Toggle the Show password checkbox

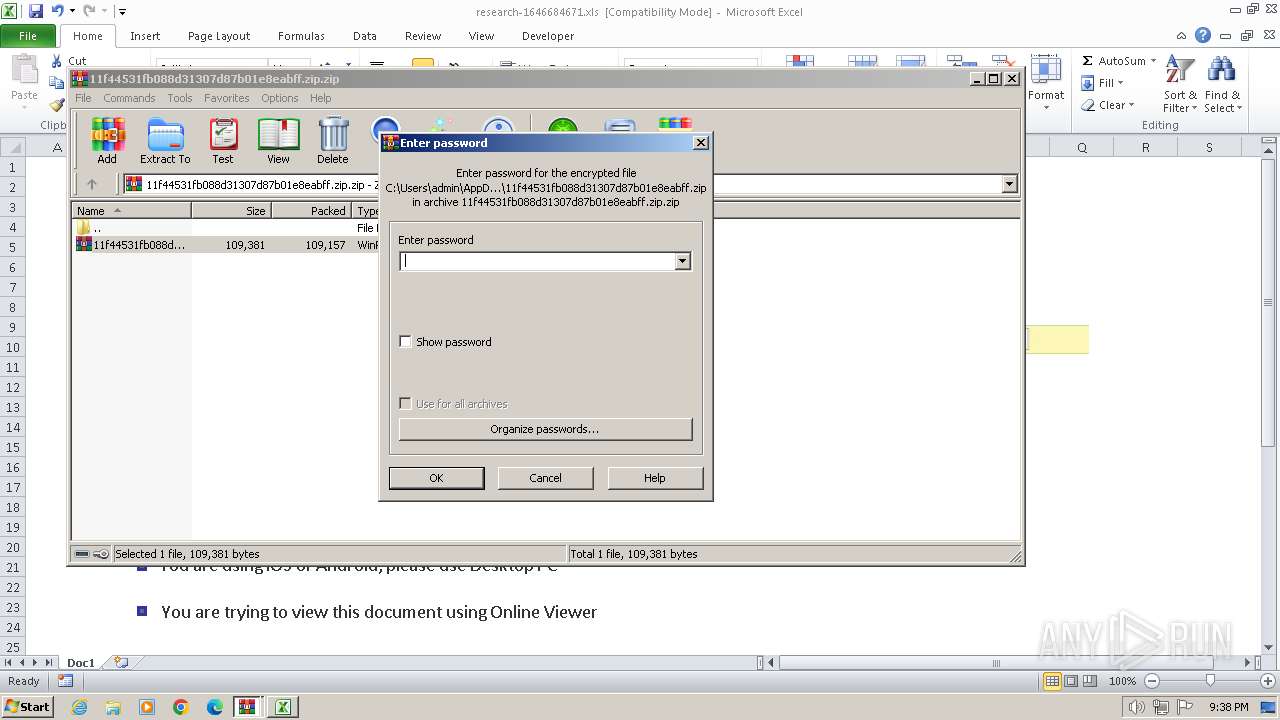[405, 342]
